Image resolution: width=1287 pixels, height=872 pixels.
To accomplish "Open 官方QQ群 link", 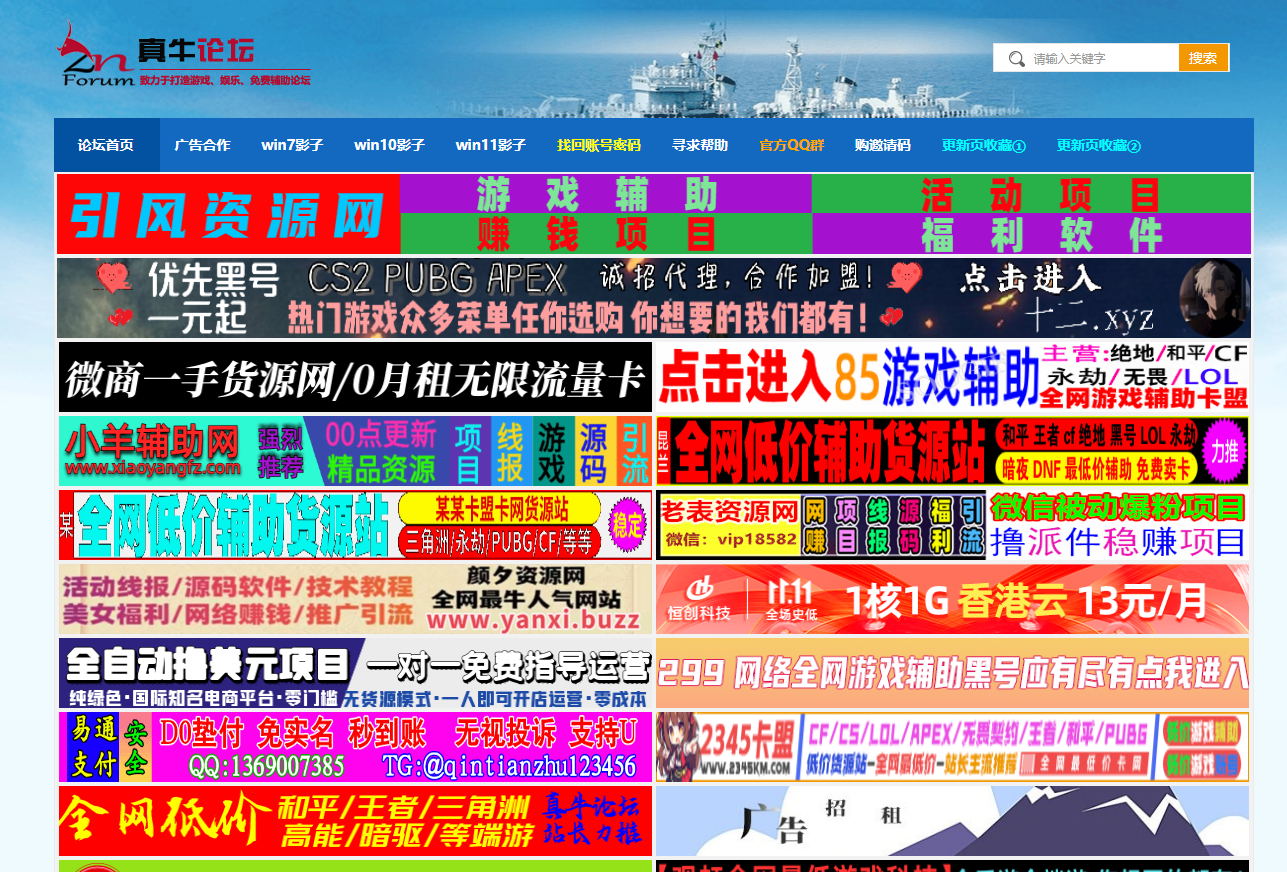I will click(791, 145).
